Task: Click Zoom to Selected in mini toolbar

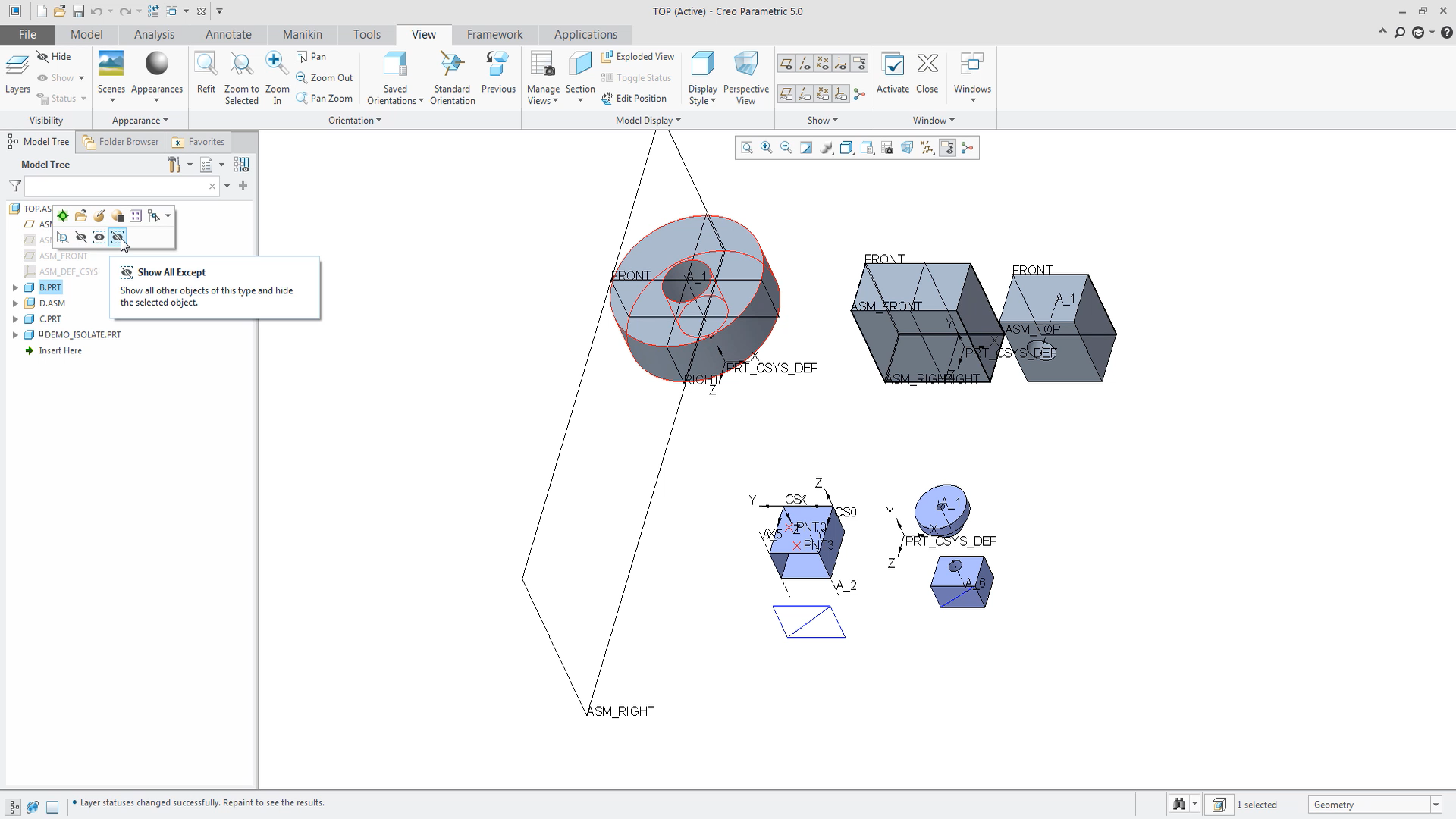Action: pyautogui.click(x=63, y=237)
